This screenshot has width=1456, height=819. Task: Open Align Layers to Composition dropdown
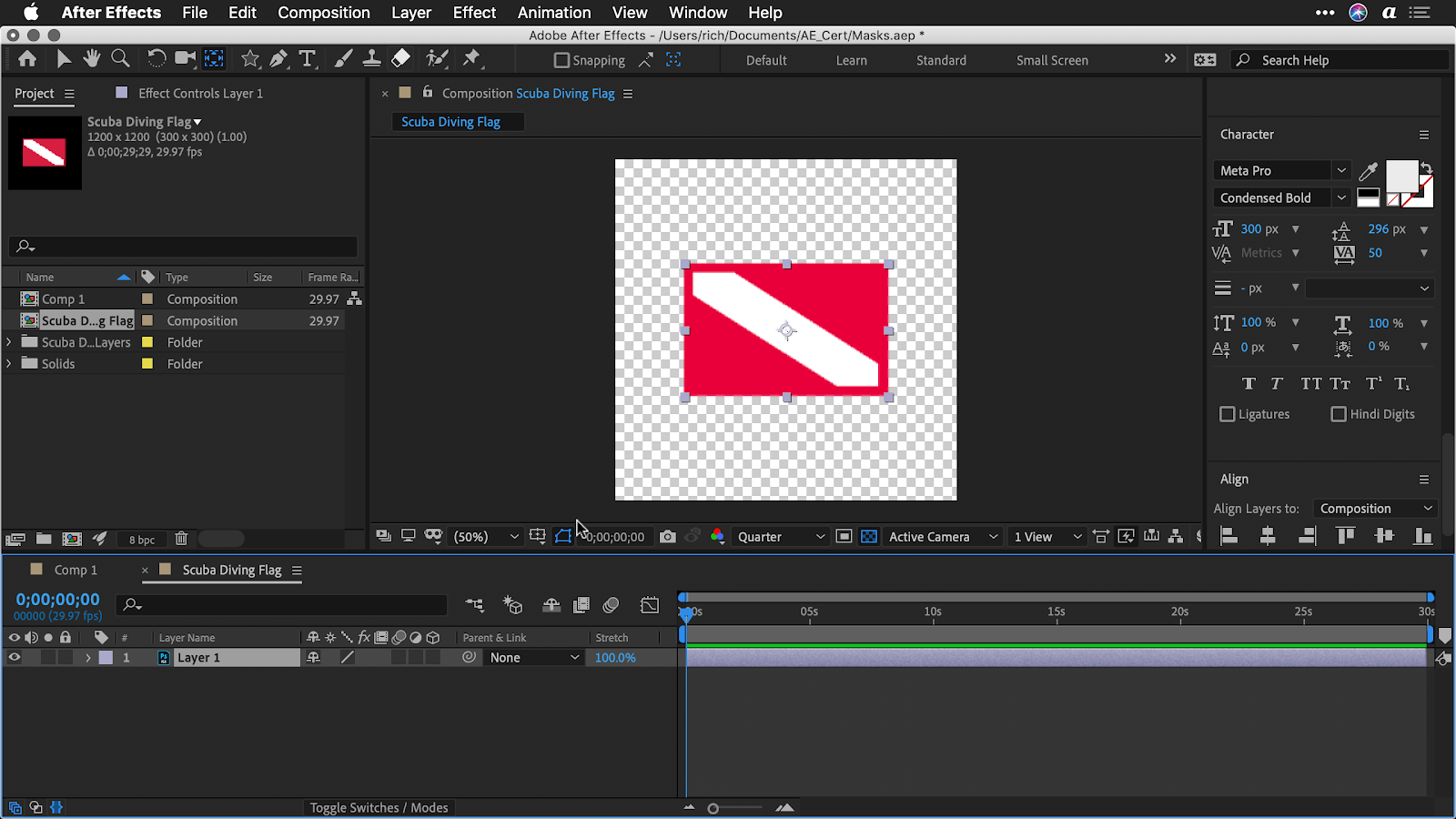[x=1375, y=509]
